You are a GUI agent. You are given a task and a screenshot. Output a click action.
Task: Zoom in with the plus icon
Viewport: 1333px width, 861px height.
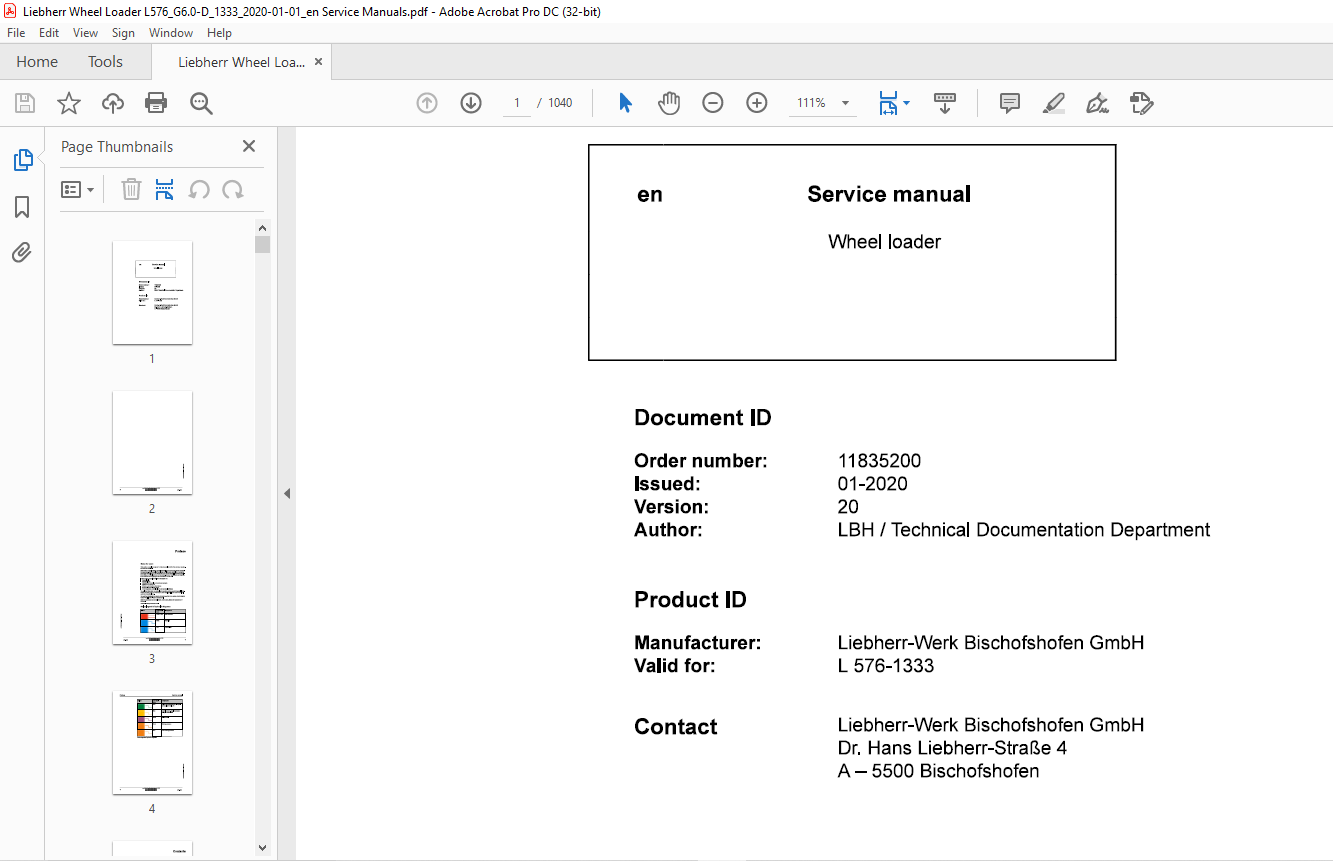click(x=757, y=103)
